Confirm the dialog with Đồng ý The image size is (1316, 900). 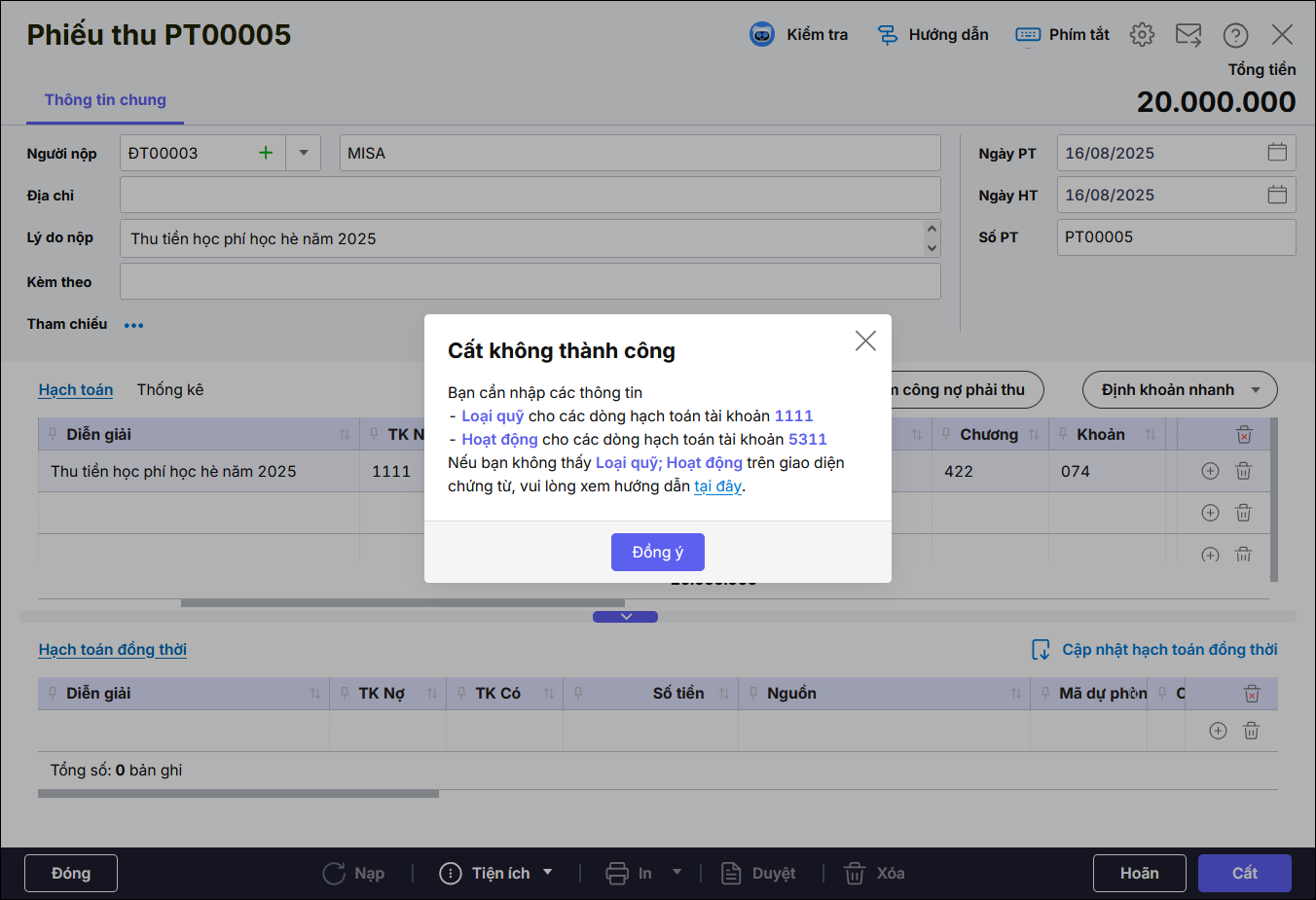[657, 552]
